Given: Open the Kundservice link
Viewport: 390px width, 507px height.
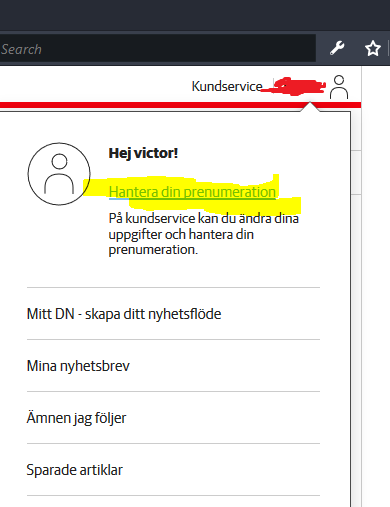Looking at the screenshot, I should 227,86.
